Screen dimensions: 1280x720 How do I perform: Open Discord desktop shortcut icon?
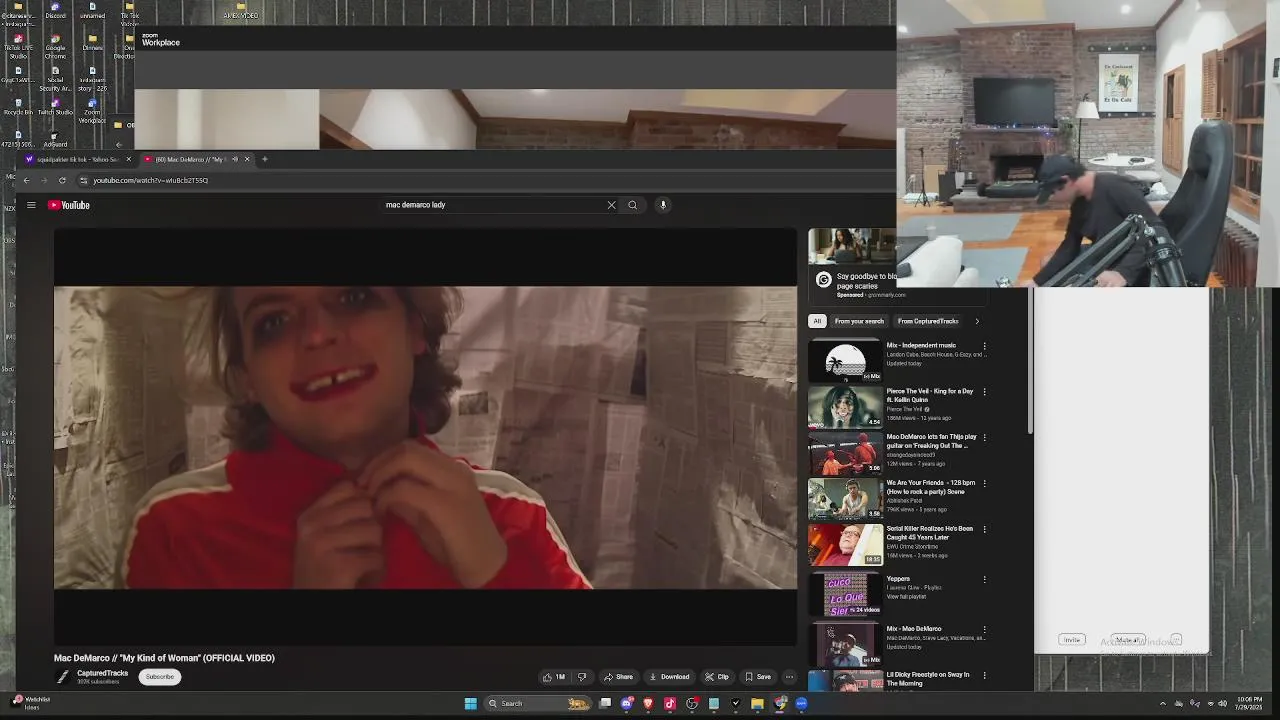55,11
